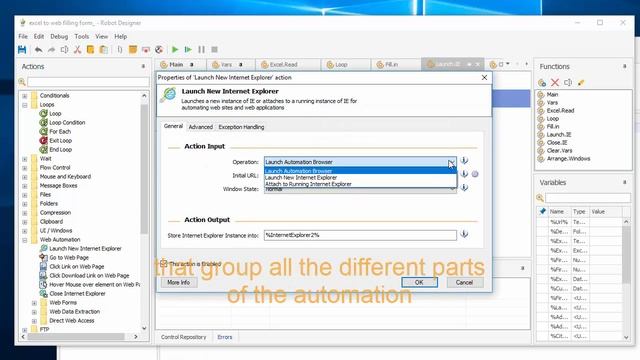This screenshot has height=360, width=640.
Task: Select For Each loop action
Action: [60, 131]
